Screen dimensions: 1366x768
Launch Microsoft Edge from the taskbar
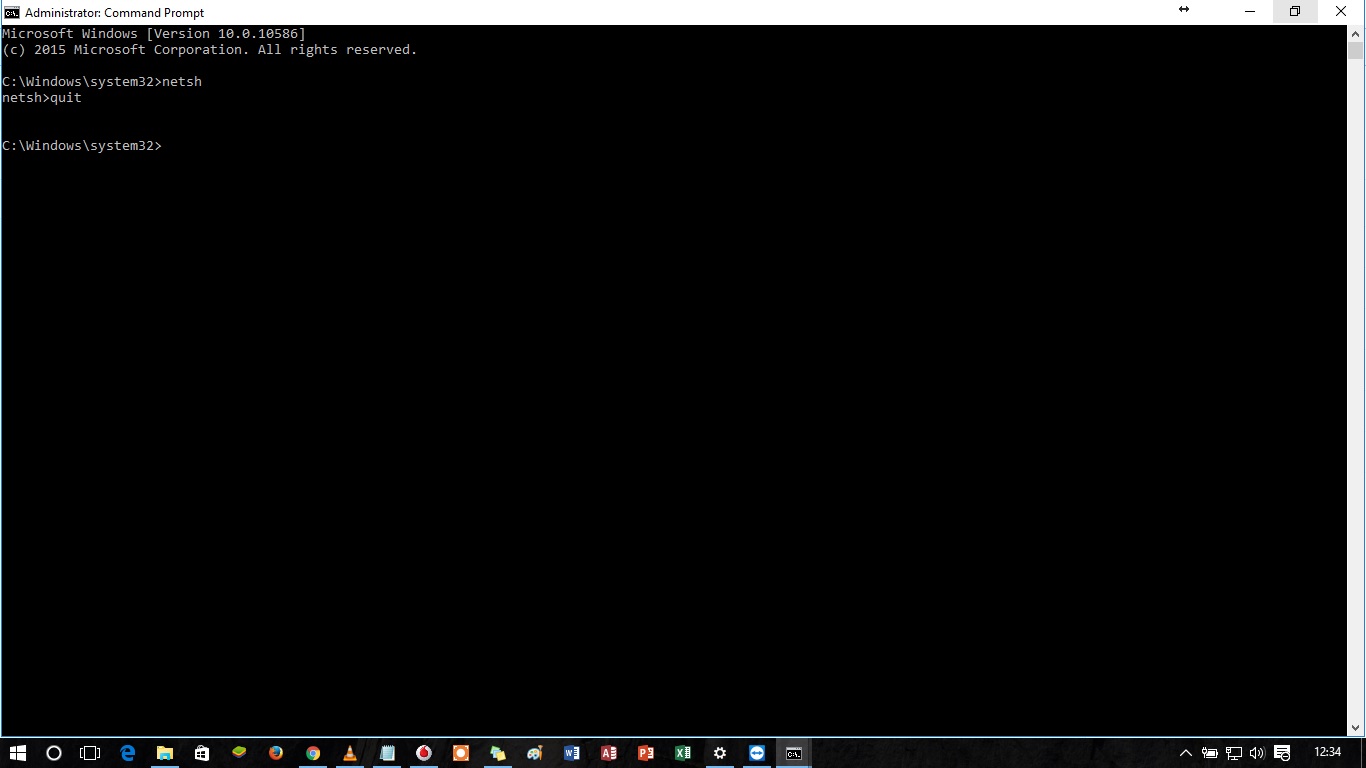pos(127,753)
